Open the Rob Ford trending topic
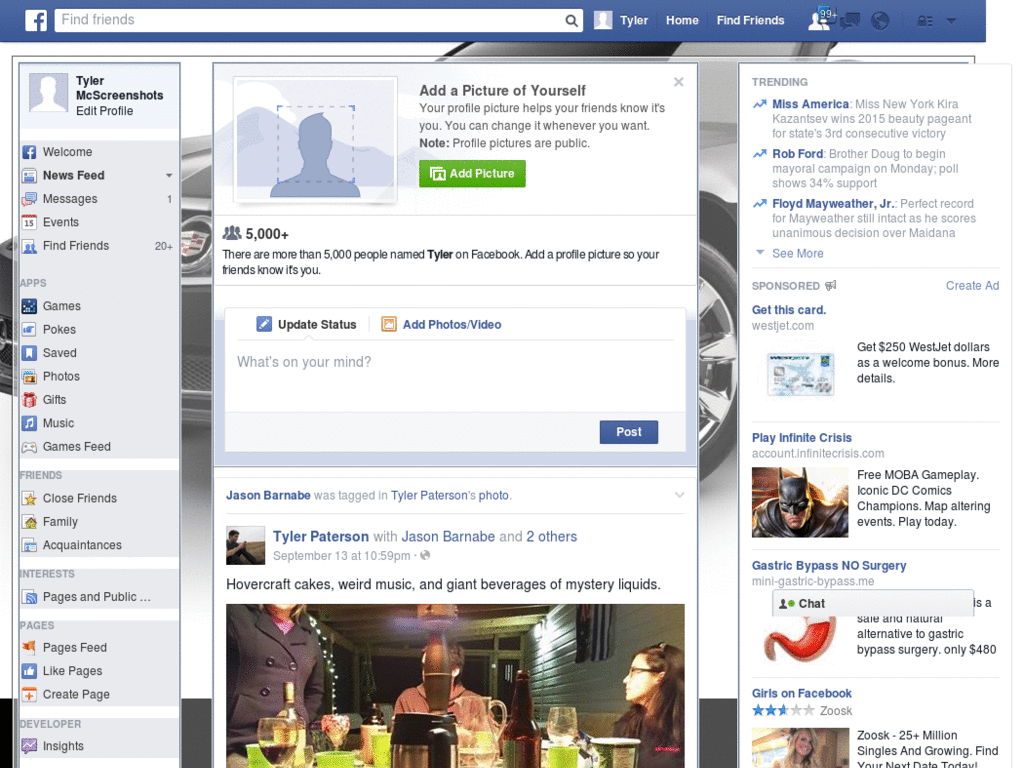This screenshot has width=1024, height=768. [797, 154]
